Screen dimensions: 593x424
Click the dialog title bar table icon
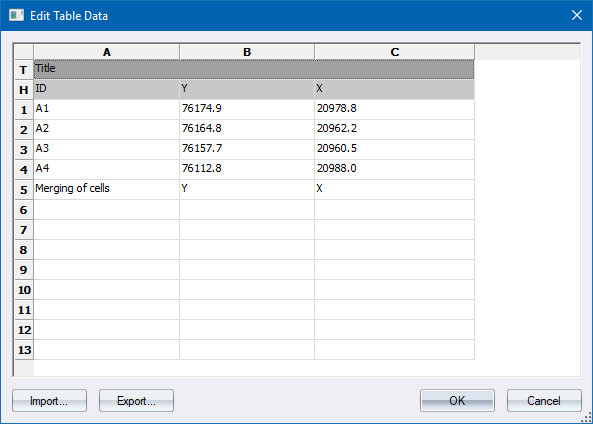(16, 16)
